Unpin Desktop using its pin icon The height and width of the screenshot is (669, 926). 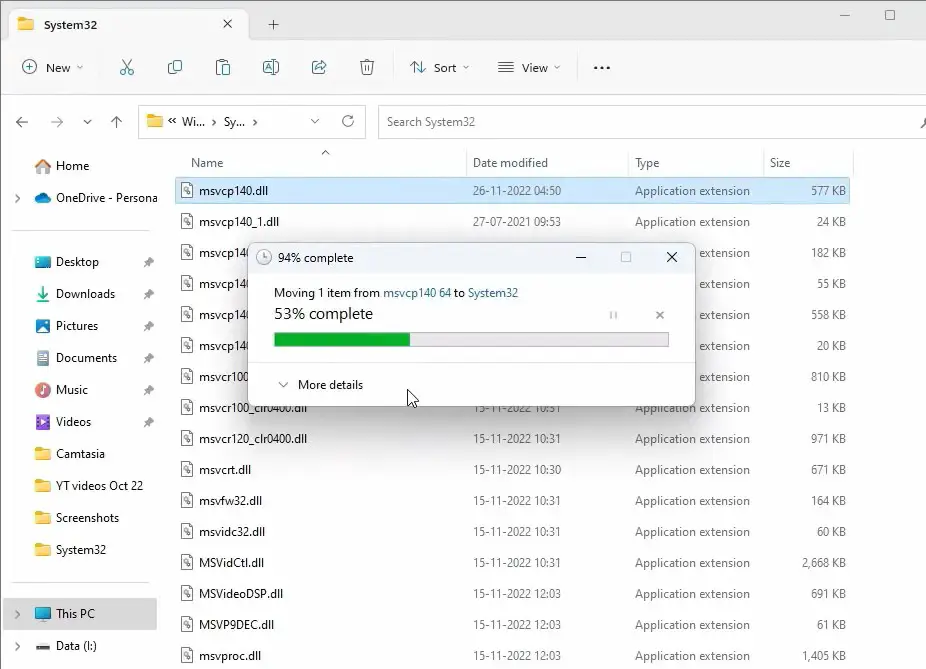coord(148,262)
